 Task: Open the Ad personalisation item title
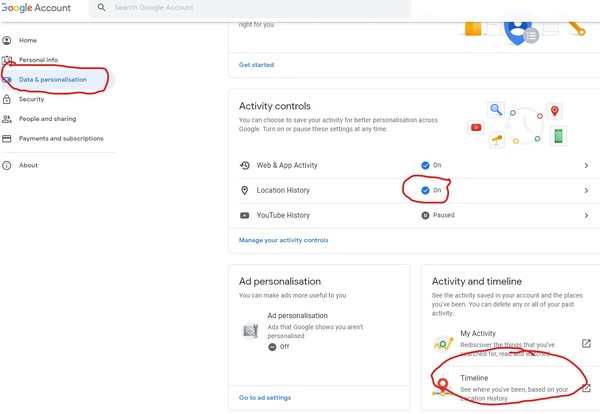point(298,316)
